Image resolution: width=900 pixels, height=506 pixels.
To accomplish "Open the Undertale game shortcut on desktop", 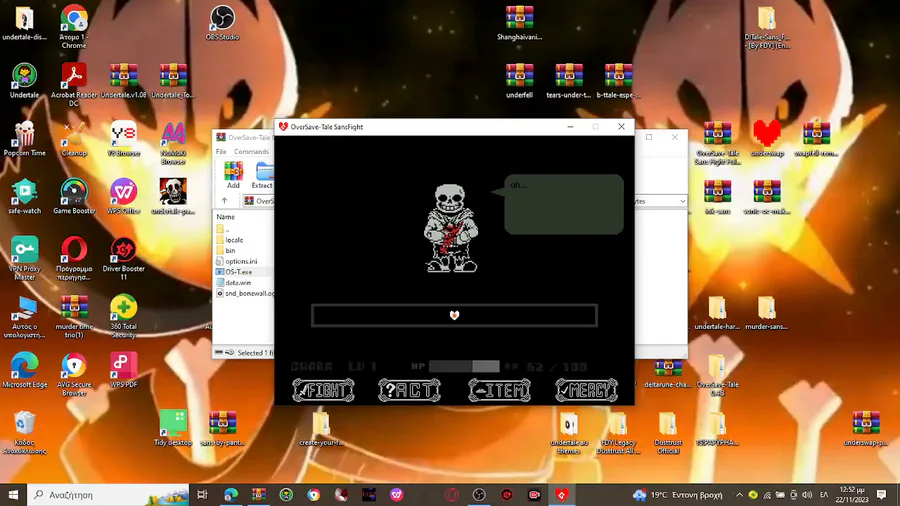I will [24, 81].
